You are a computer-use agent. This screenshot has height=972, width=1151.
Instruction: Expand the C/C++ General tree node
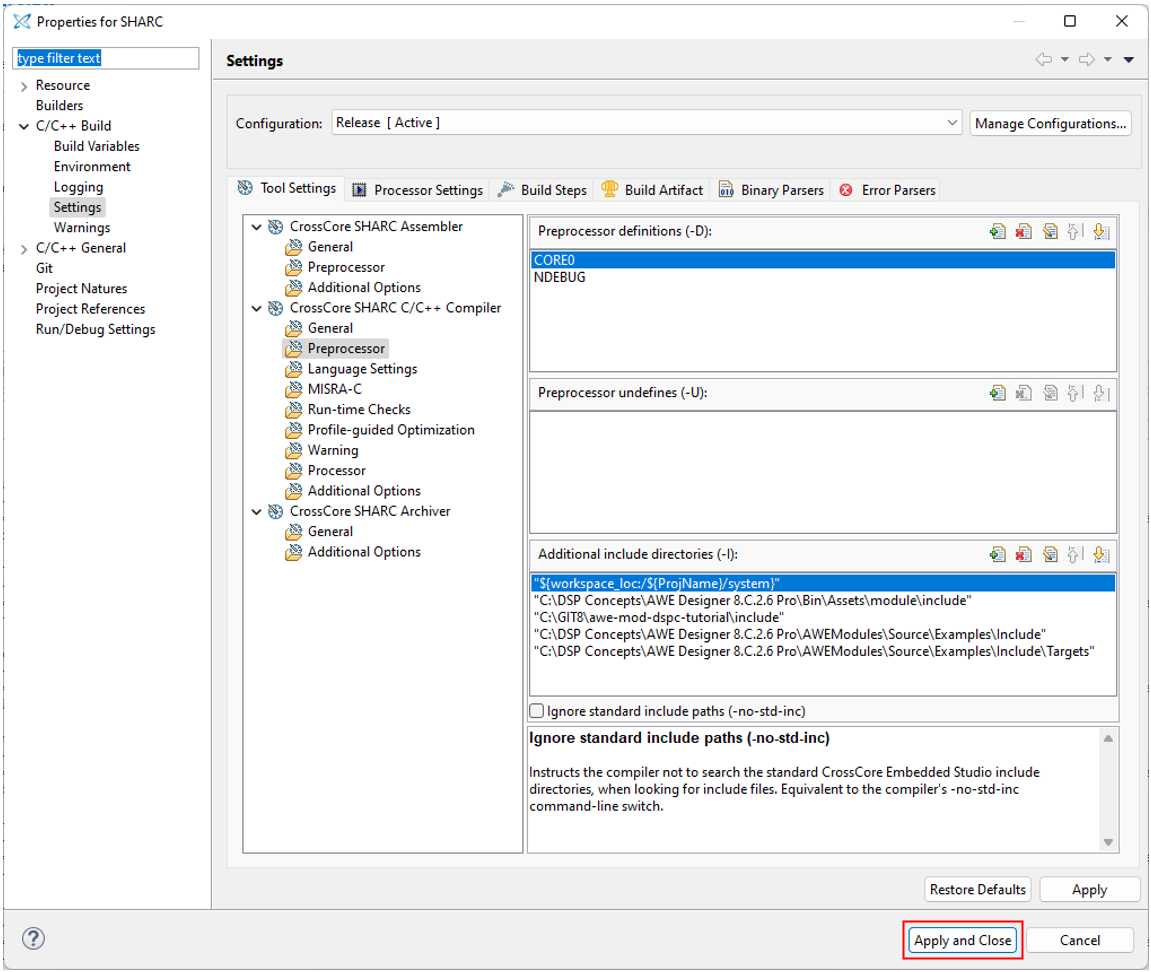coord(24,249)
